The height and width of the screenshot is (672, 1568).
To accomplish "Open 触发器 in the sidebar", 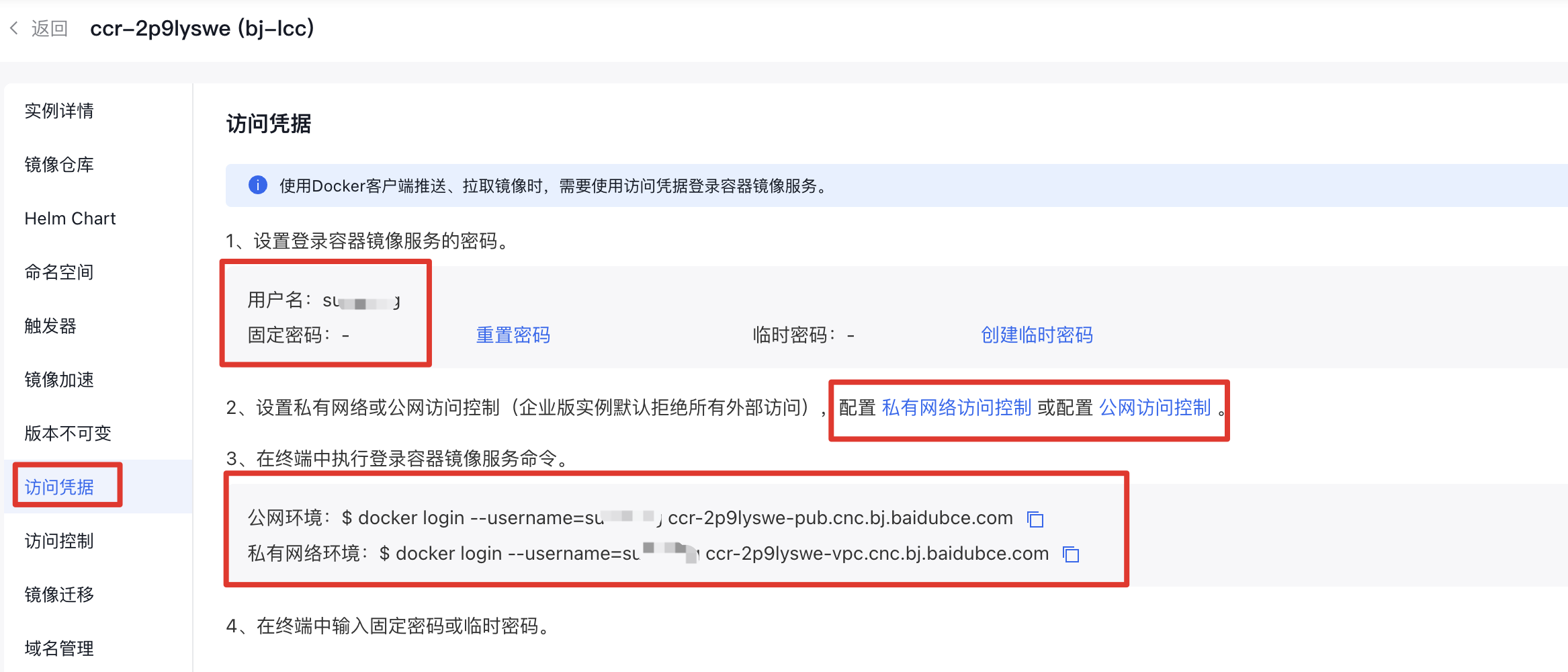I will tap(50, 326).
